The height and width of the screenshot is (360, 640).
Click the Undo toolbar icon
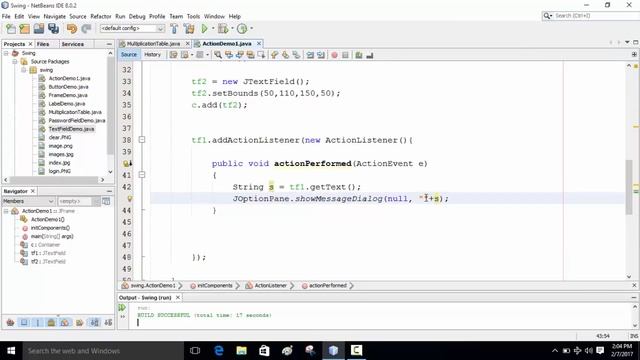click(72, 29)
